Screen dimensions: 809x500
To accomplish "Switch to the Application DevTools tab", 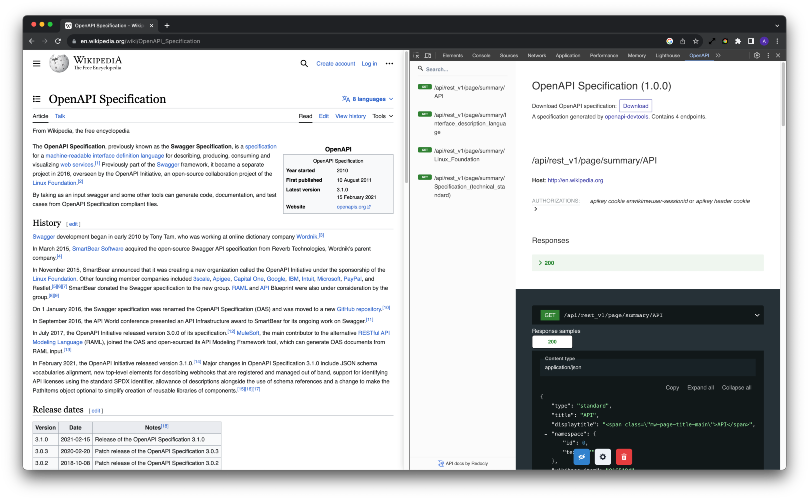I will 568,55.
